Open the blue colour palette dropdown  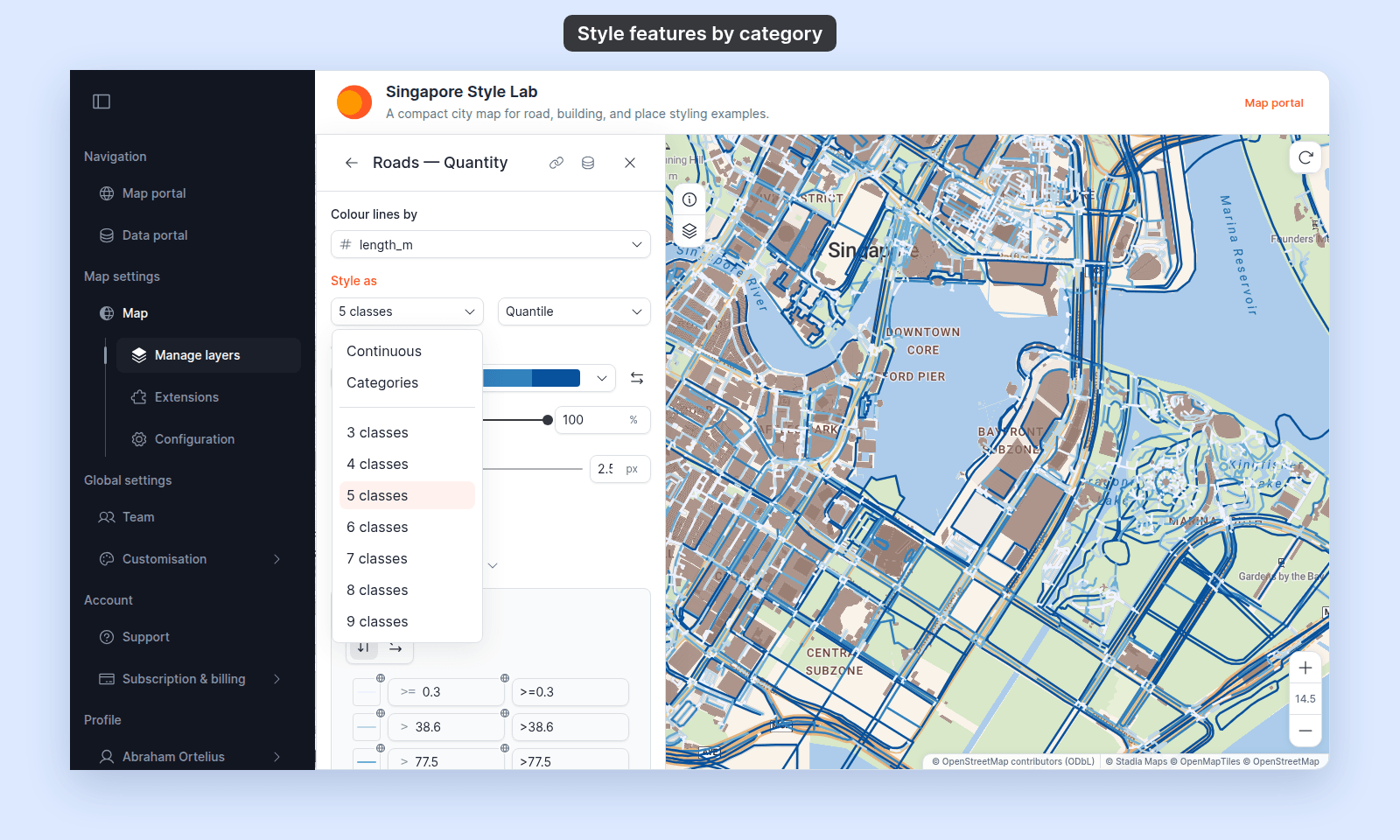point(601,378)
